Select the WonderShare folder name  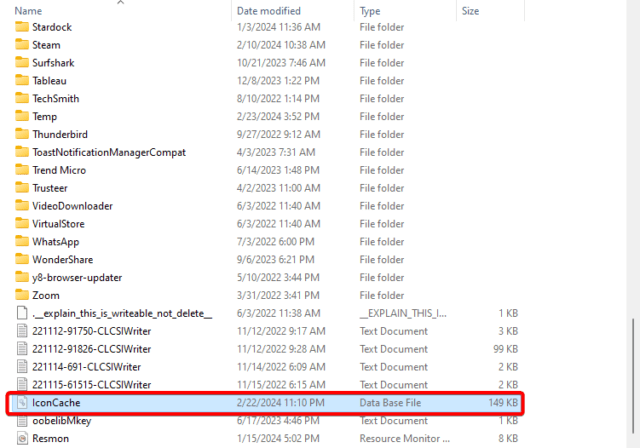62,259
